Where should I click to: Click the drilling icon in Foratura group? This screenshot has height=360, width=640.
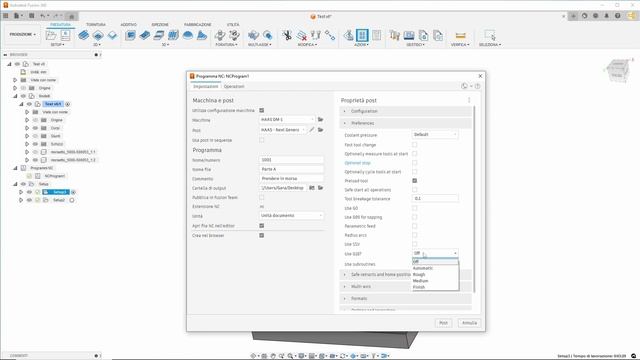(x=220, y=36)
